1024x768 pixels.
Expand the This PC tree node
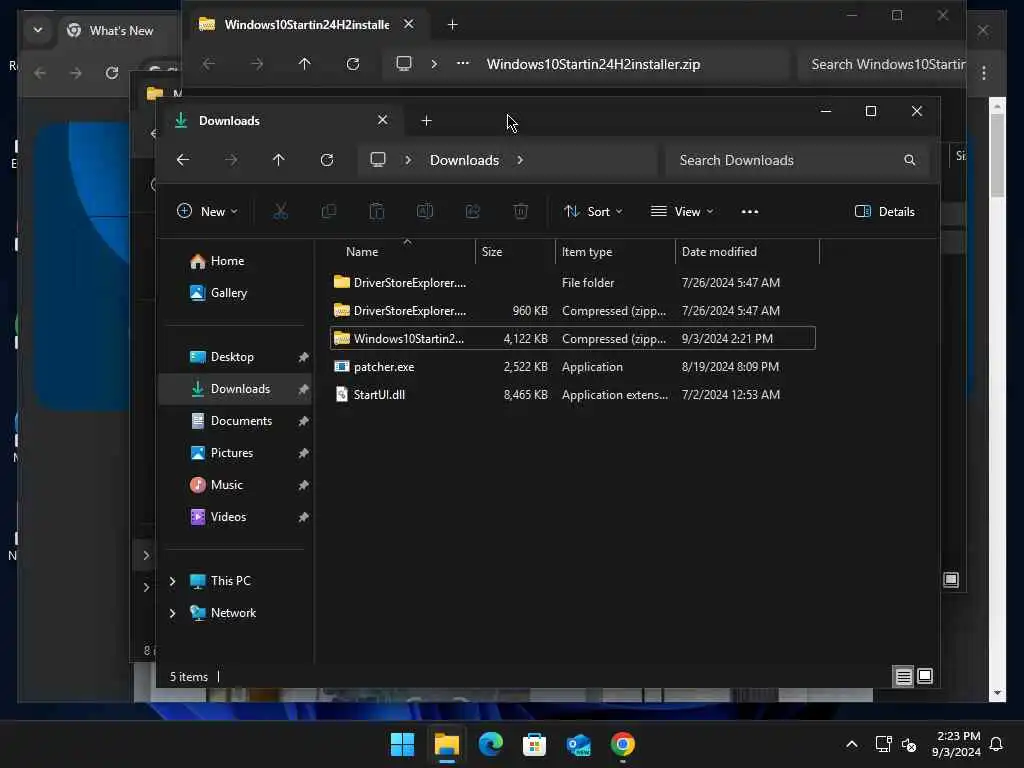(172, 581)
